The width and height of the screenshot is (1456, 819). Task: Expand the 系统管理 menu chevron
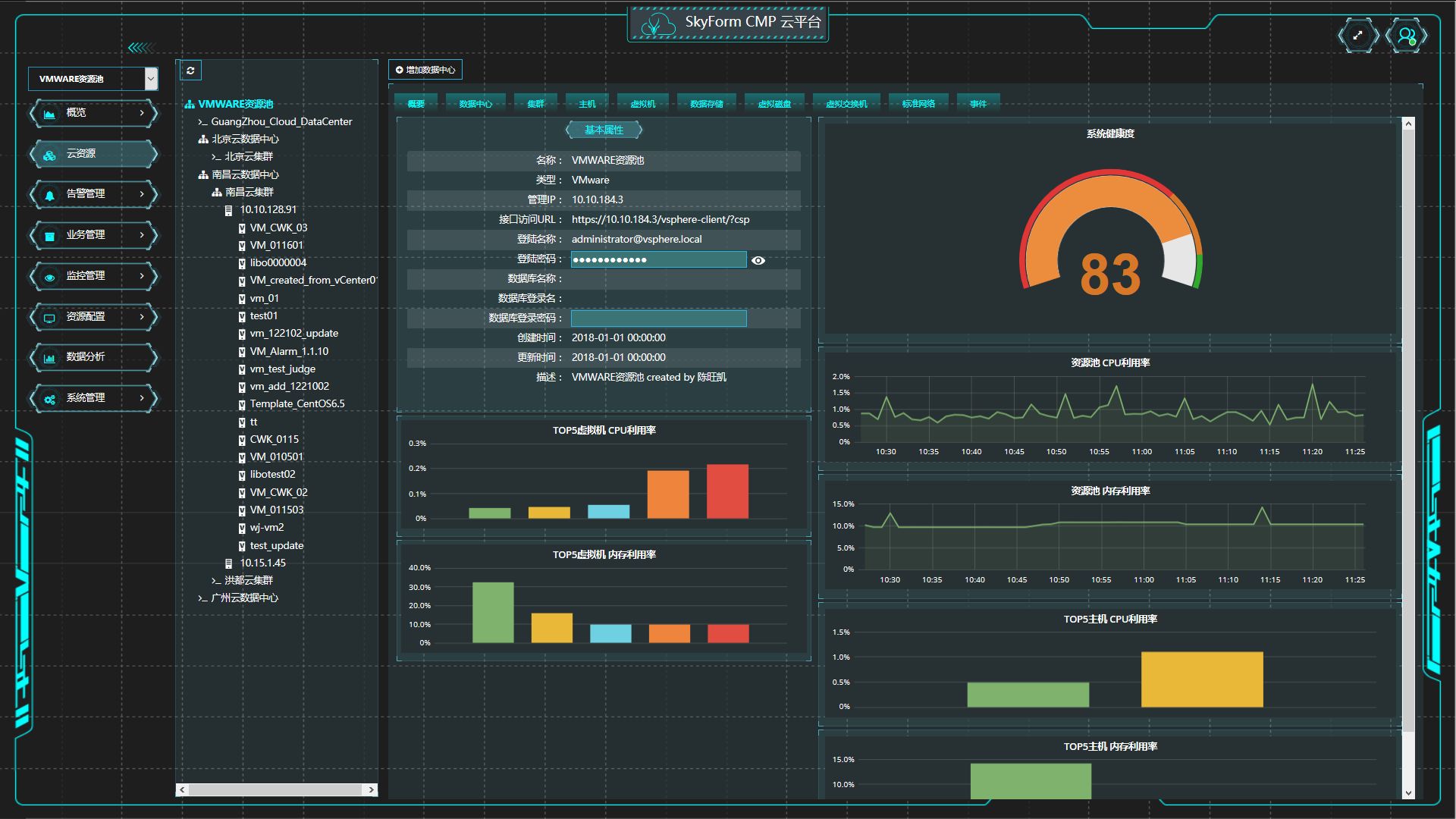point(142,398)
